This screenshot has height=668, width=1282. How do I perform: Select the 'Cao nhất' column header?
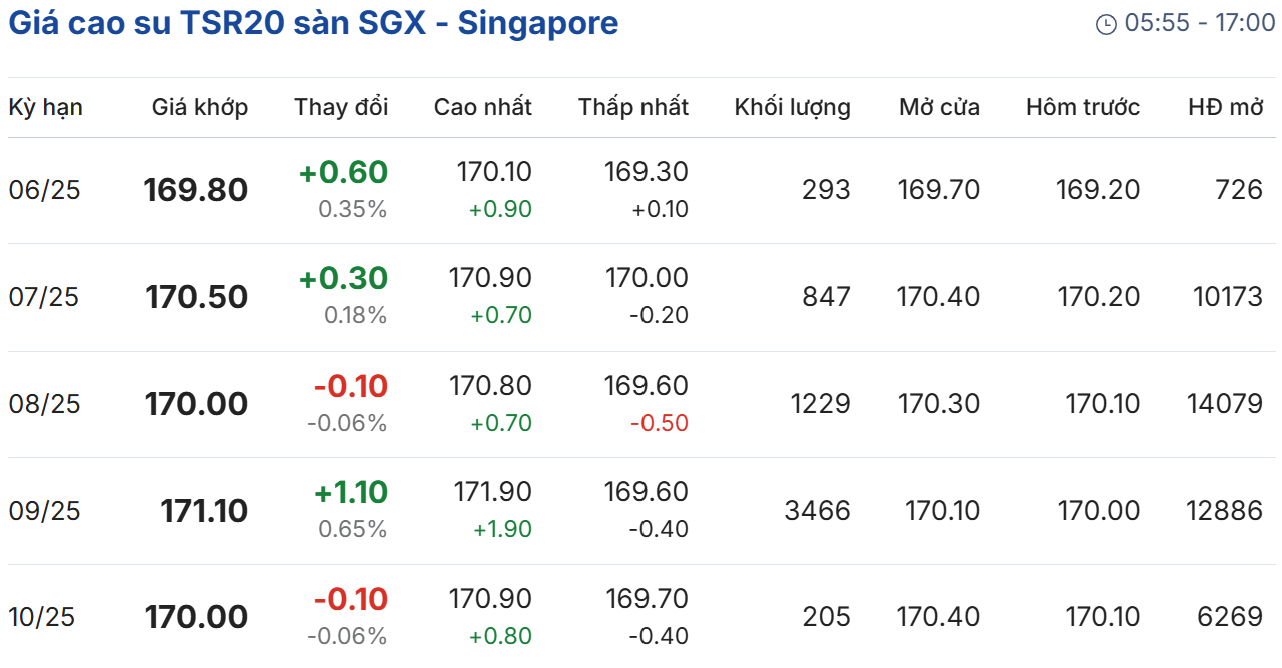[483, 107]
